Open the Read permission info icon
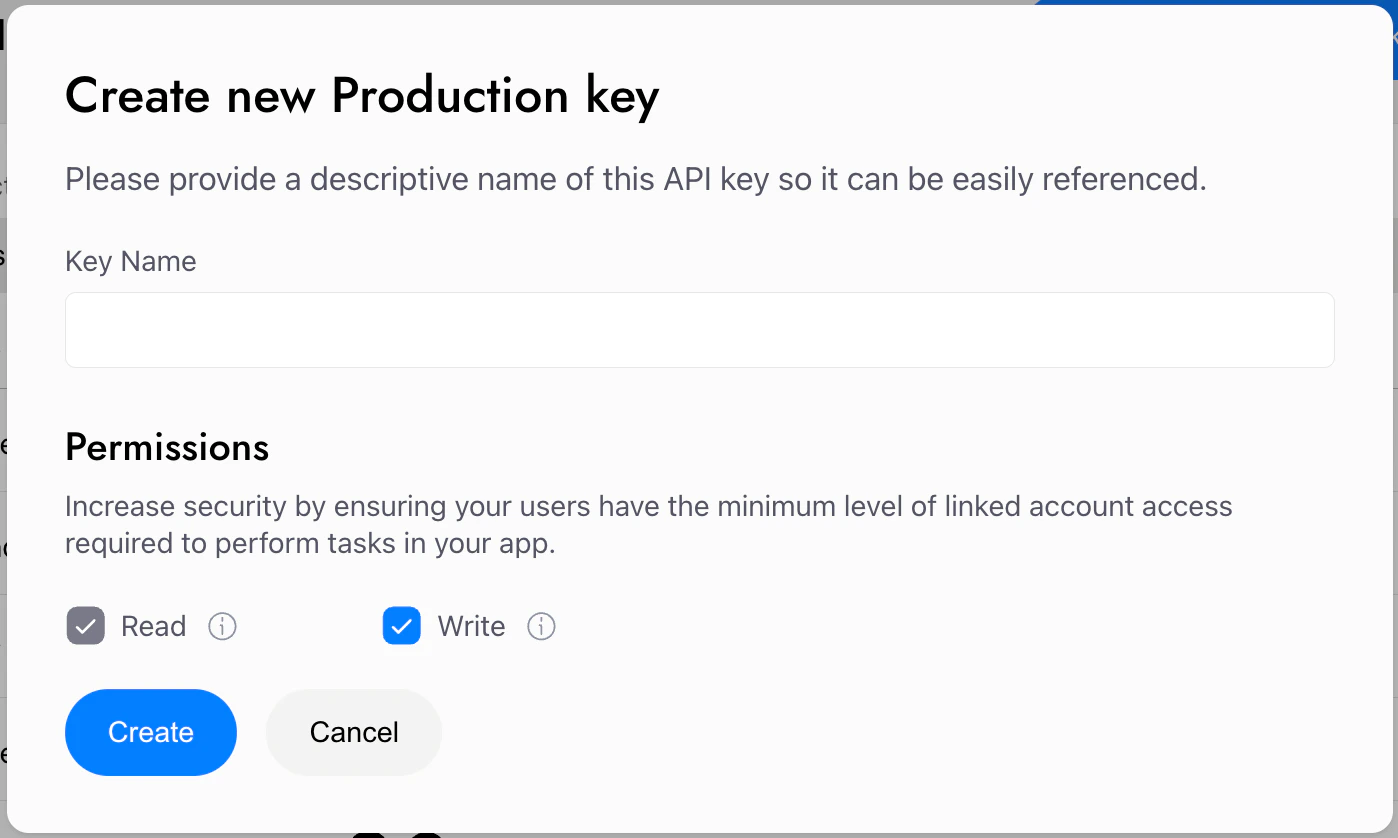Screen dimensions: 1398x838 [222, 627]
